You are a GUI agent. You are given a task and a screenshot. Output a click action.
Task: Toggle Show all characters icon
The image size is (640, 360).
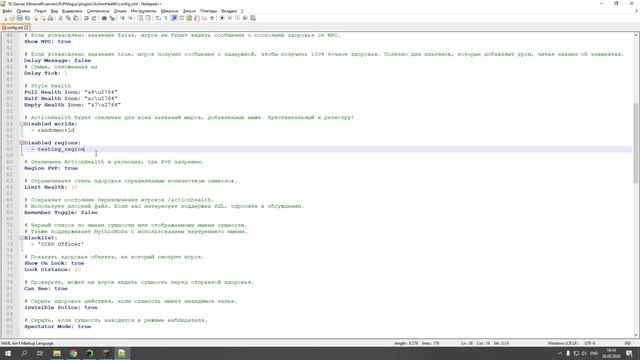click(165, 18)
